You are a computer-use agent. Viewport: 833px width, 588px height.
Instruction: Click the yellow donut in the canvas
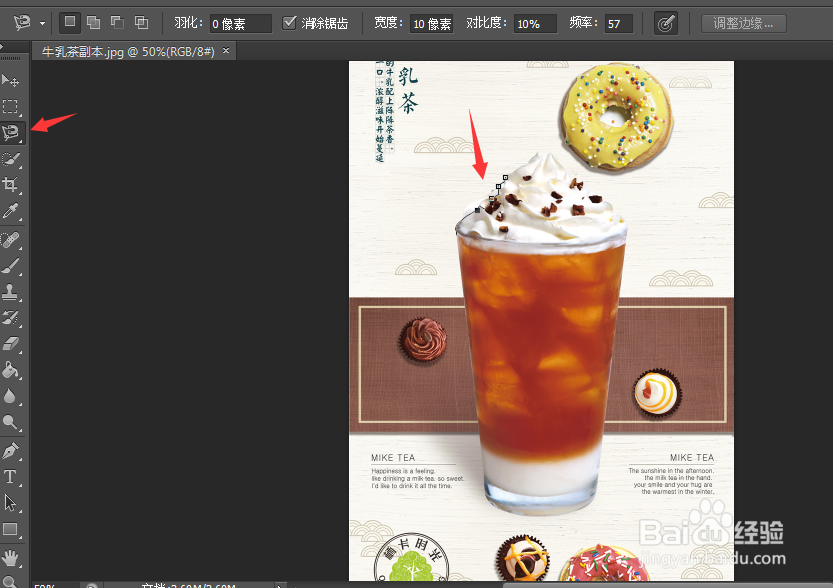(x=617, y=116)
